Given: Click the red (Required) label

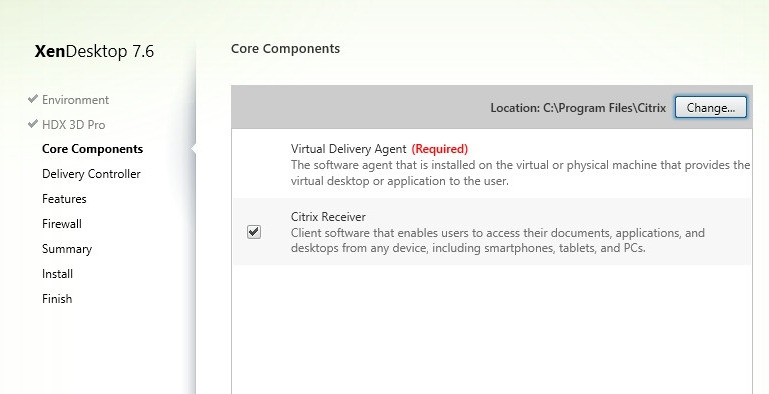Looking at the screenshot, I should 439,149.
